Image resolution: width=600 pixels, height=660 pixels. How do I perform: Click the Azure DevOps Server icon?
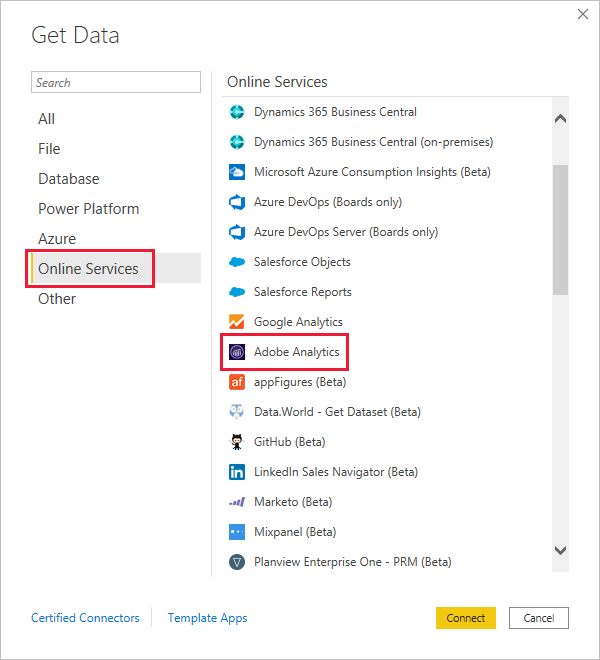tap(237, 232)
